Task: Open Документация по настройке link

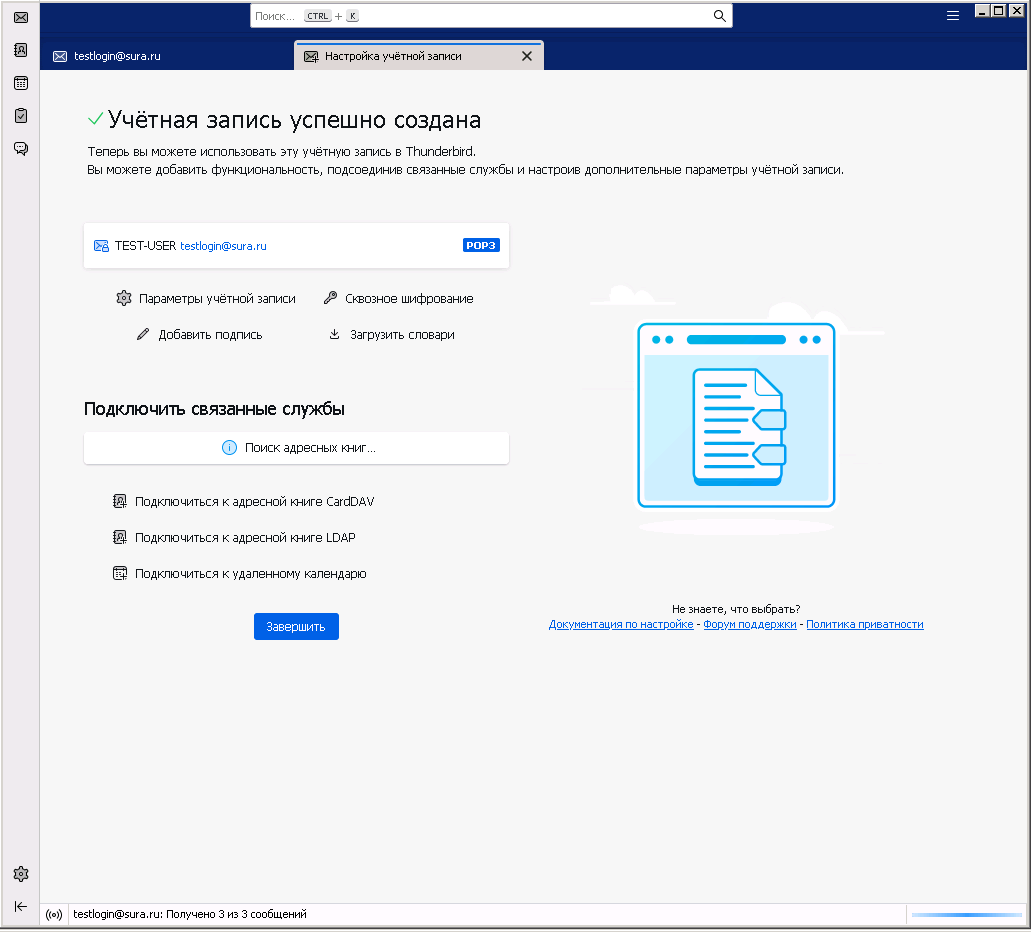Action: [x=621, y=624]
